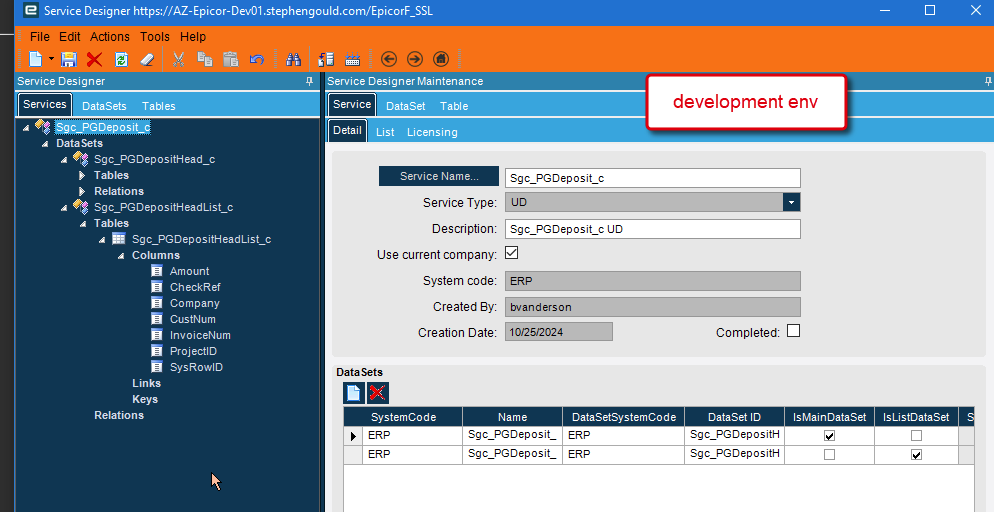The width and height of the screenshot is (994, 512).
Task: Collapse the Sgc_PGDepositHeadList_c dataset node
Action: coord(64,208)
